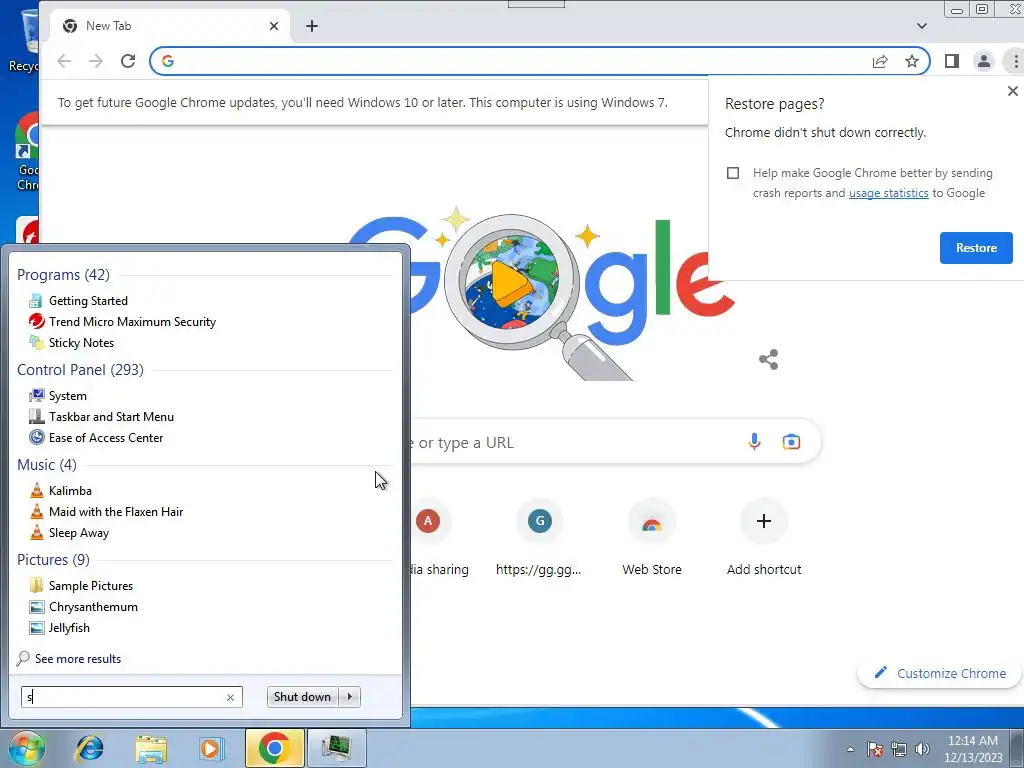Open the tab search chevron dropdown
This screenshot has width=1024, height=768.
pyautogui.click(x=921, y=26)
